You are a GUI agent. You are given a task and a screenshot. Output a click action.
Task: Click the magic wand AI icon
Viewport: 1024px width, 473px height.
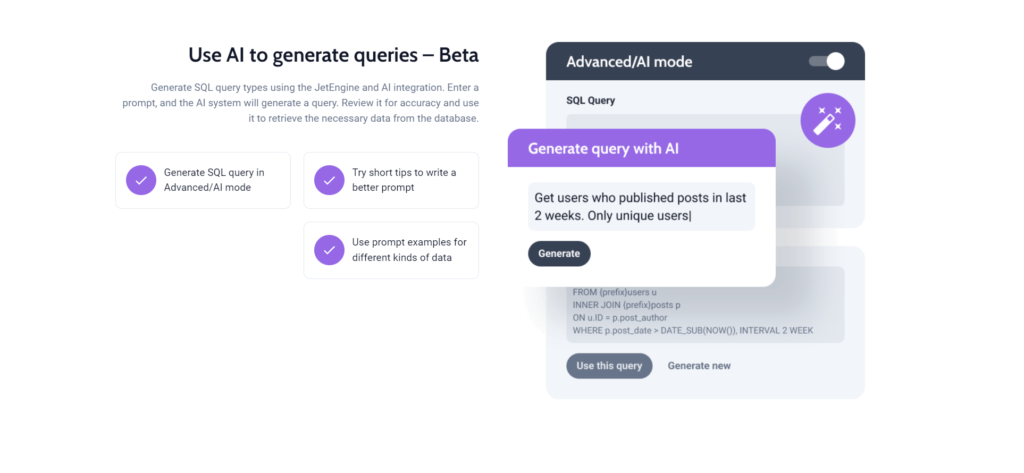coord(827,121)
